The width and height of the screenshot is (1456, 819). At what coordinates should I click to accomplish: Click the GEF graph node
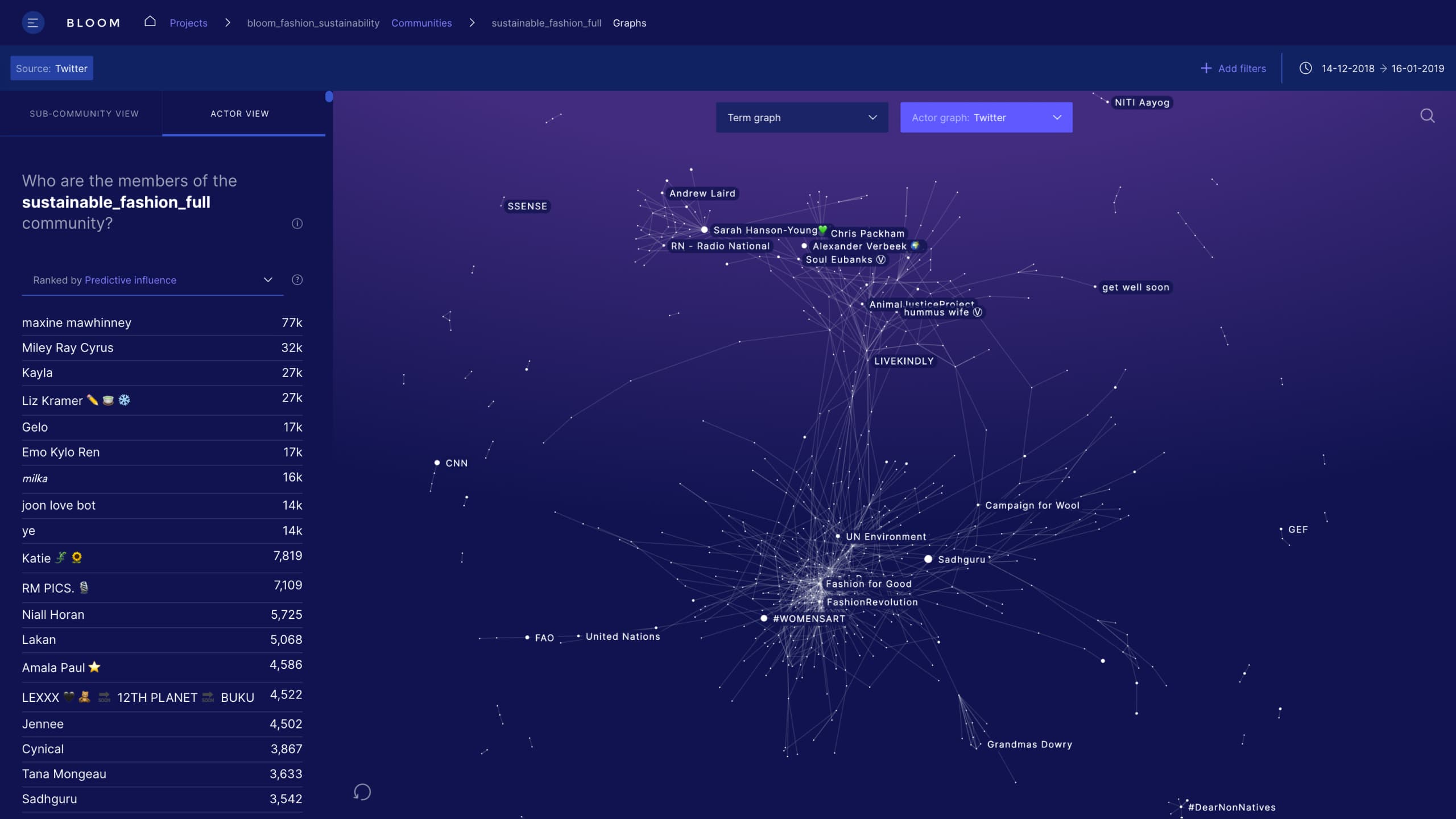1281,530
